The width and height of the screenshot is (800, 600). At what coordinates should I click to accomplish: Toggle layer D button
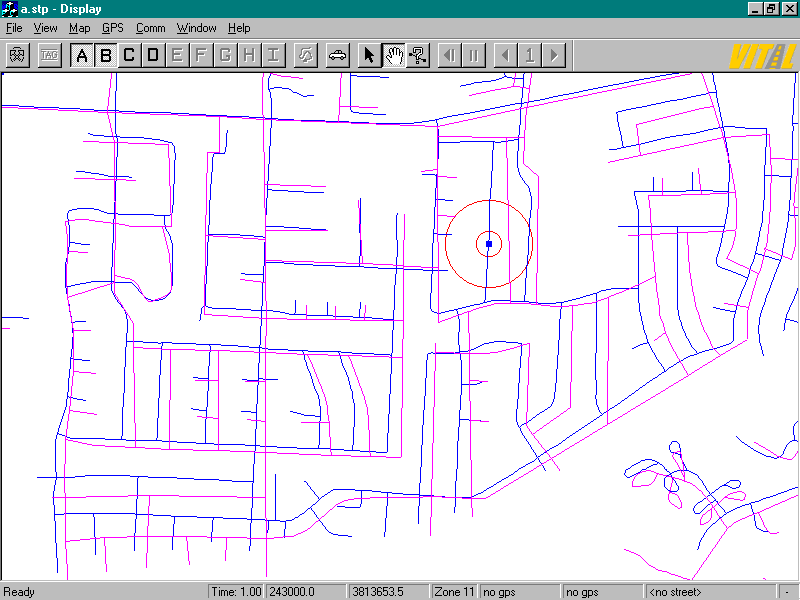click(x=153, y=55)
